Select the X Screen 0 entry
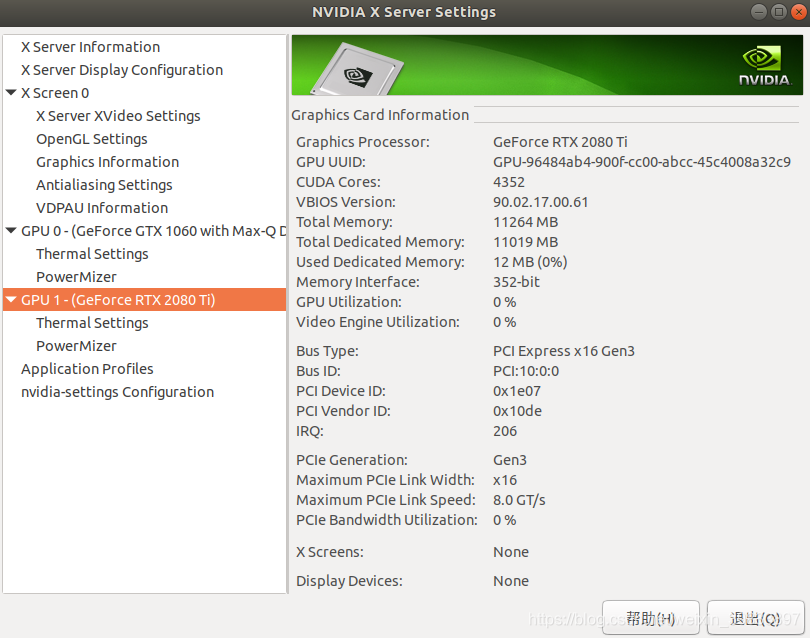 pos(55,93)
